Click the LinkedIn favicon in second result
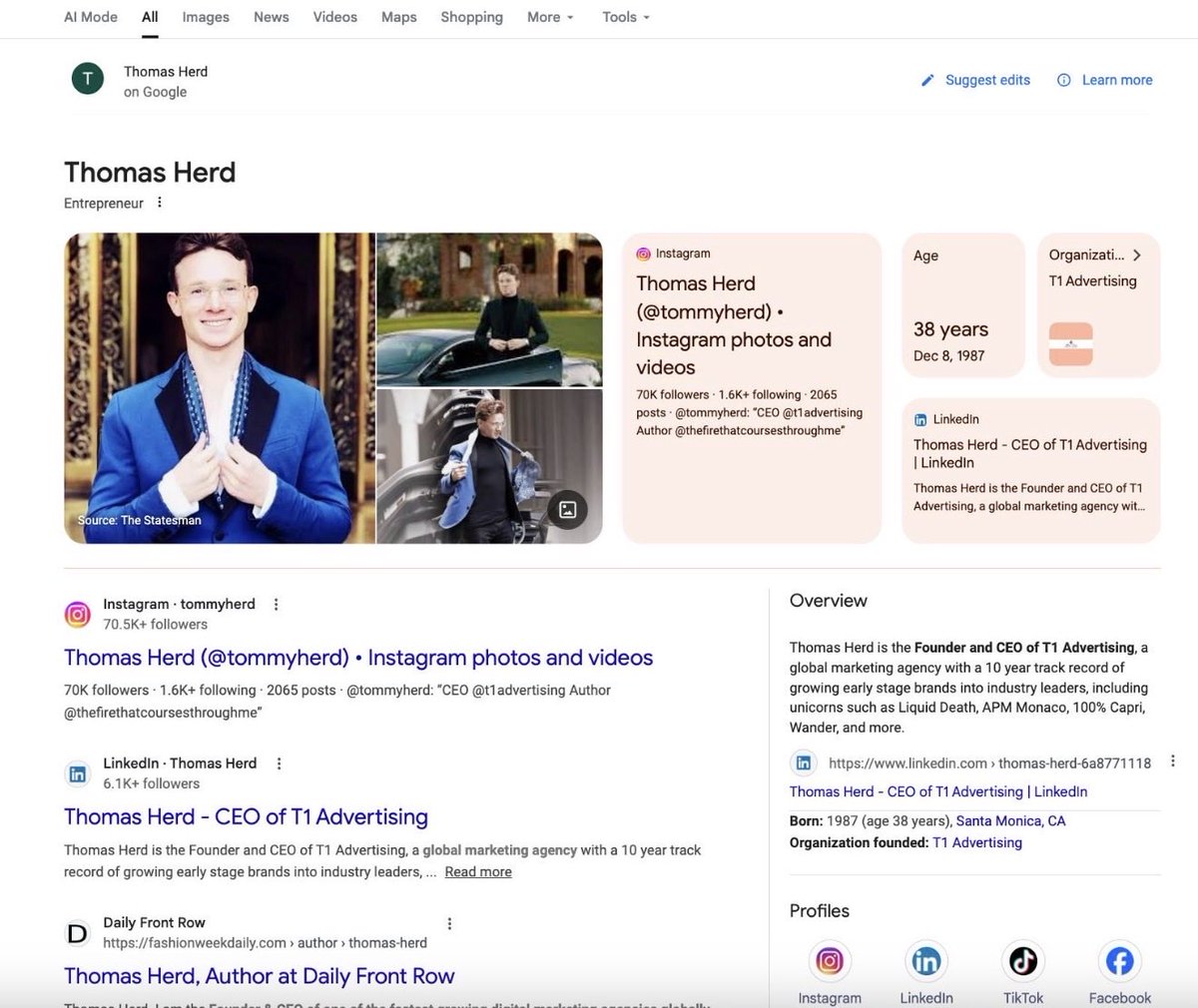Image resolution: width=1198 pixels, height=1008 pixels. click(78, 773)
